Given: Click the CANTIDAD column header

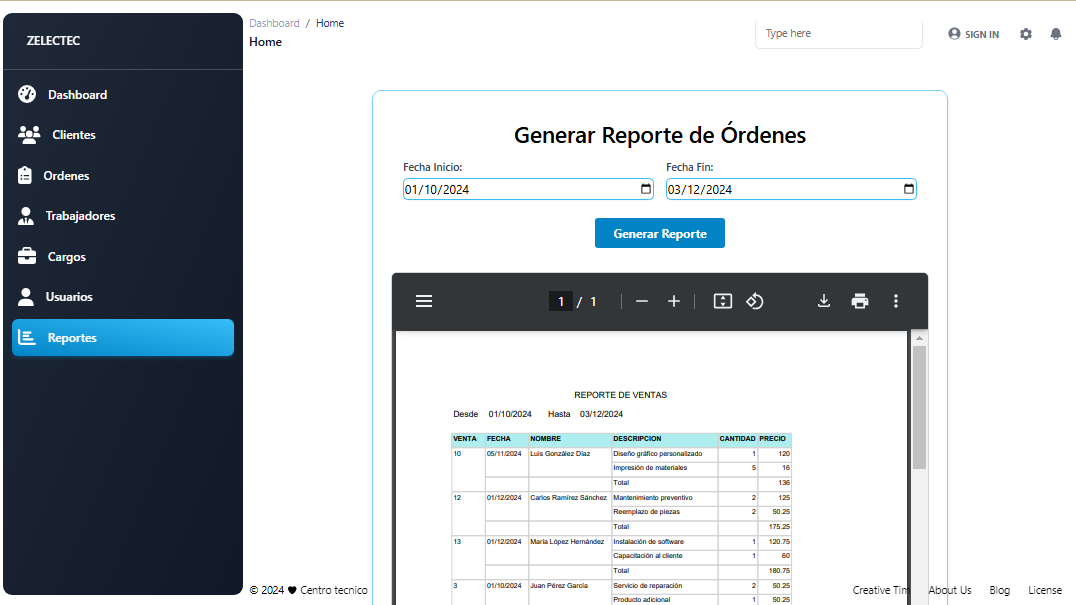Looking at the screenshot, I should 737,438.
